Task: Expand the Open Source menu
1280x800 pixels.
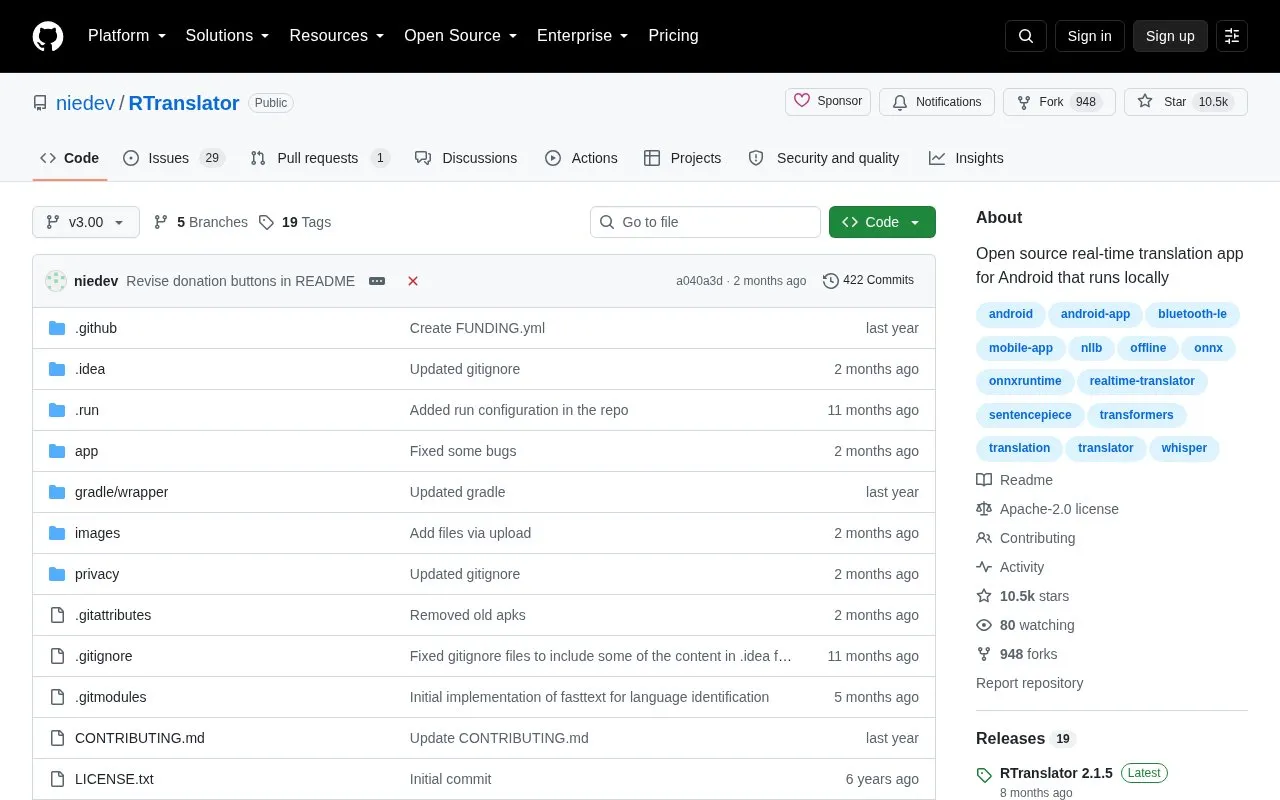Action: coord(461,36)
